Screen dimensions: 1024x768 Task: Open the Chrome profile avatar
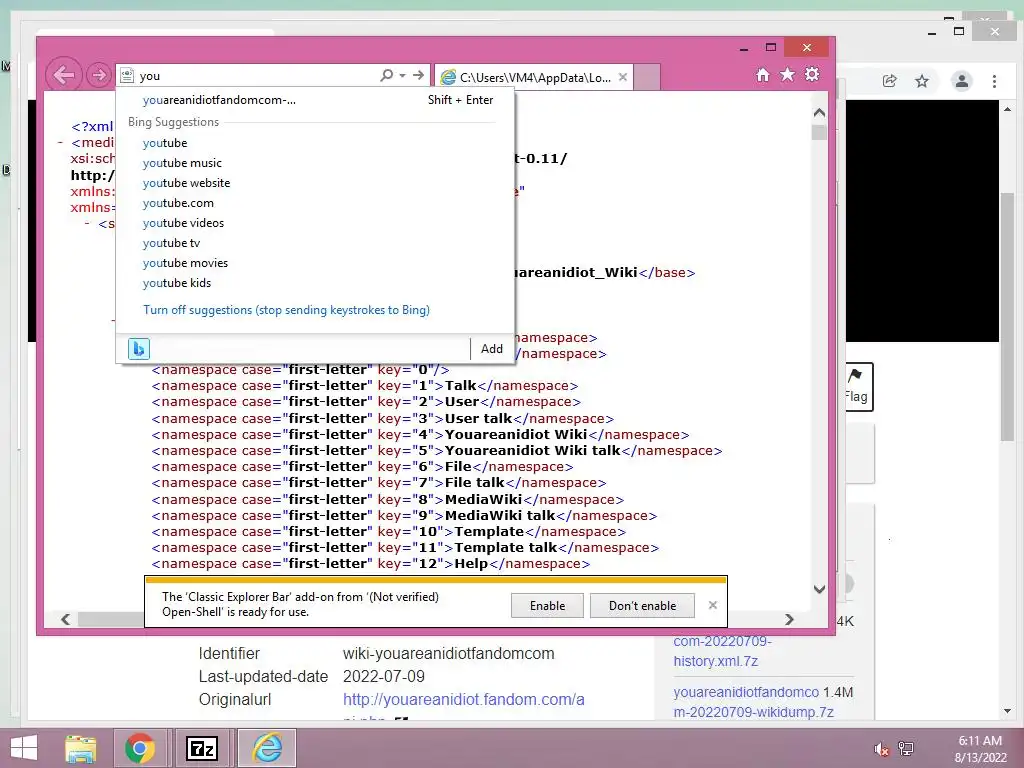coord(961,81)
